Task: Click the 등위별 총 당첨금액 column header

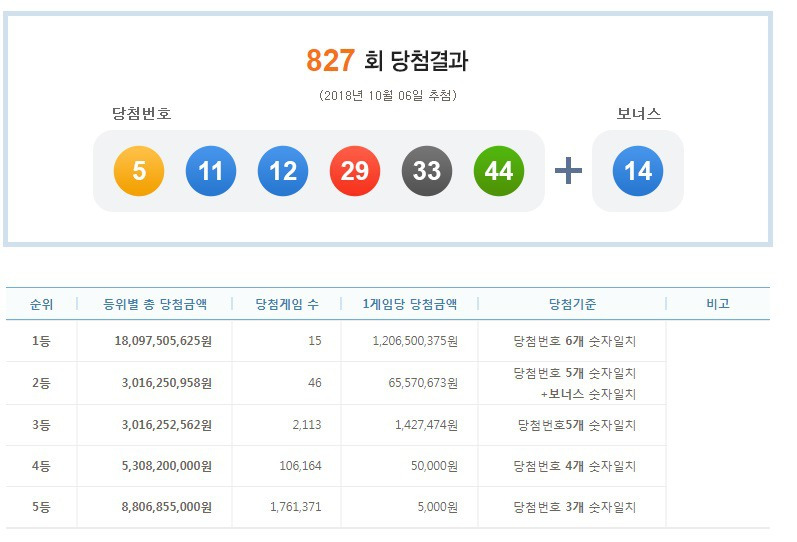Action: click(x=155, y=304)
